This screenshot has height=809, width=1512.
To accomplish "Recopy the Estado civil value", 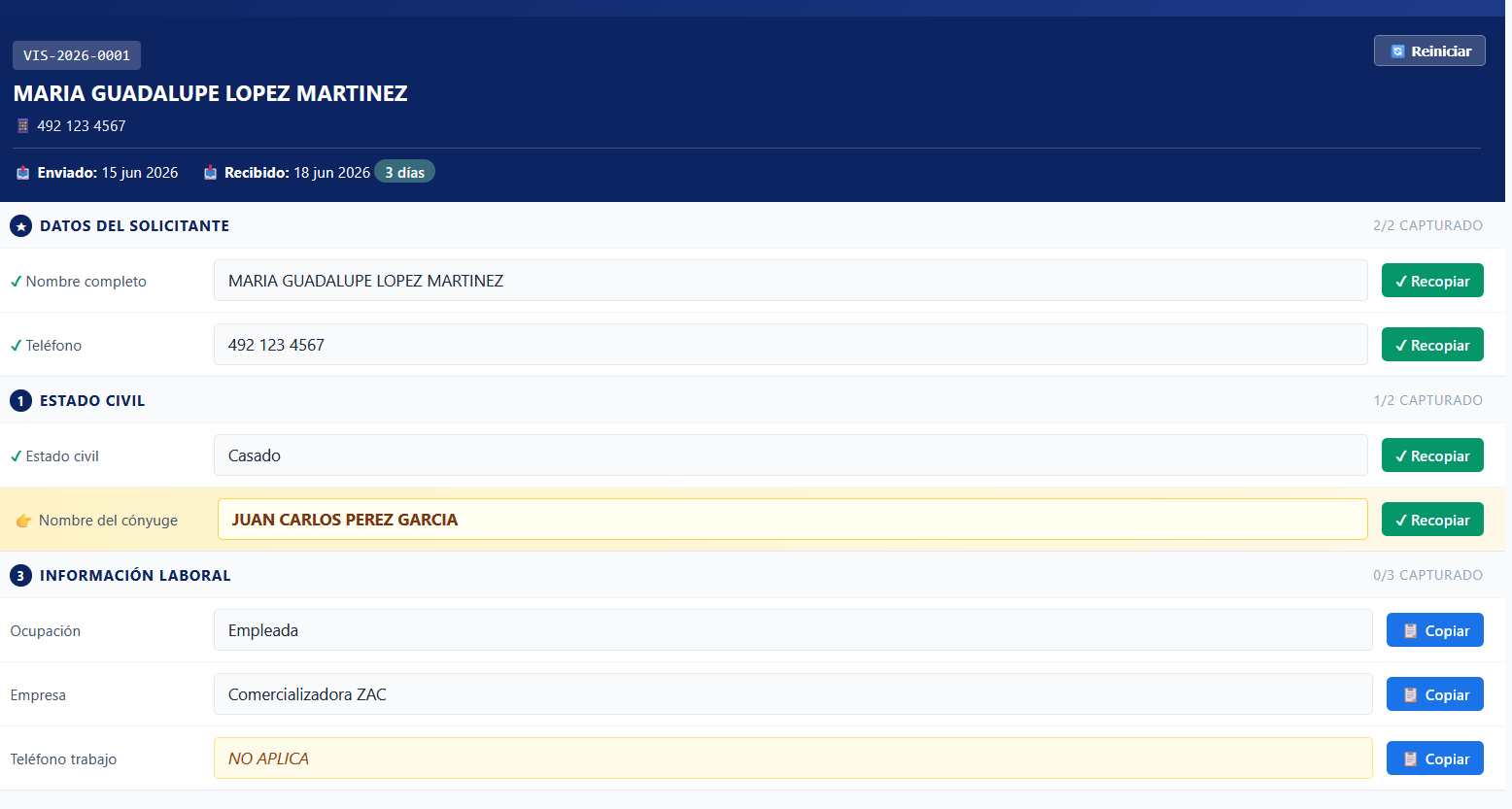I will [x=1432, y=455].
